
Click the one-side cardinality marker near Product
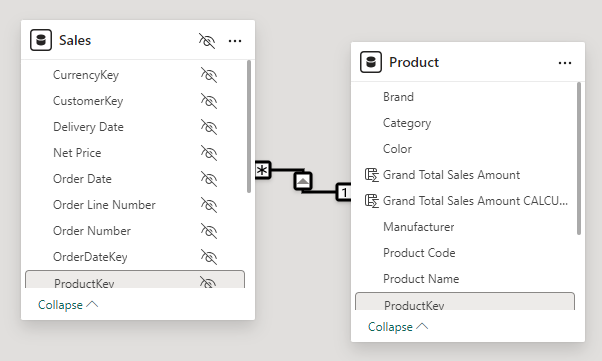click(344, 192)
